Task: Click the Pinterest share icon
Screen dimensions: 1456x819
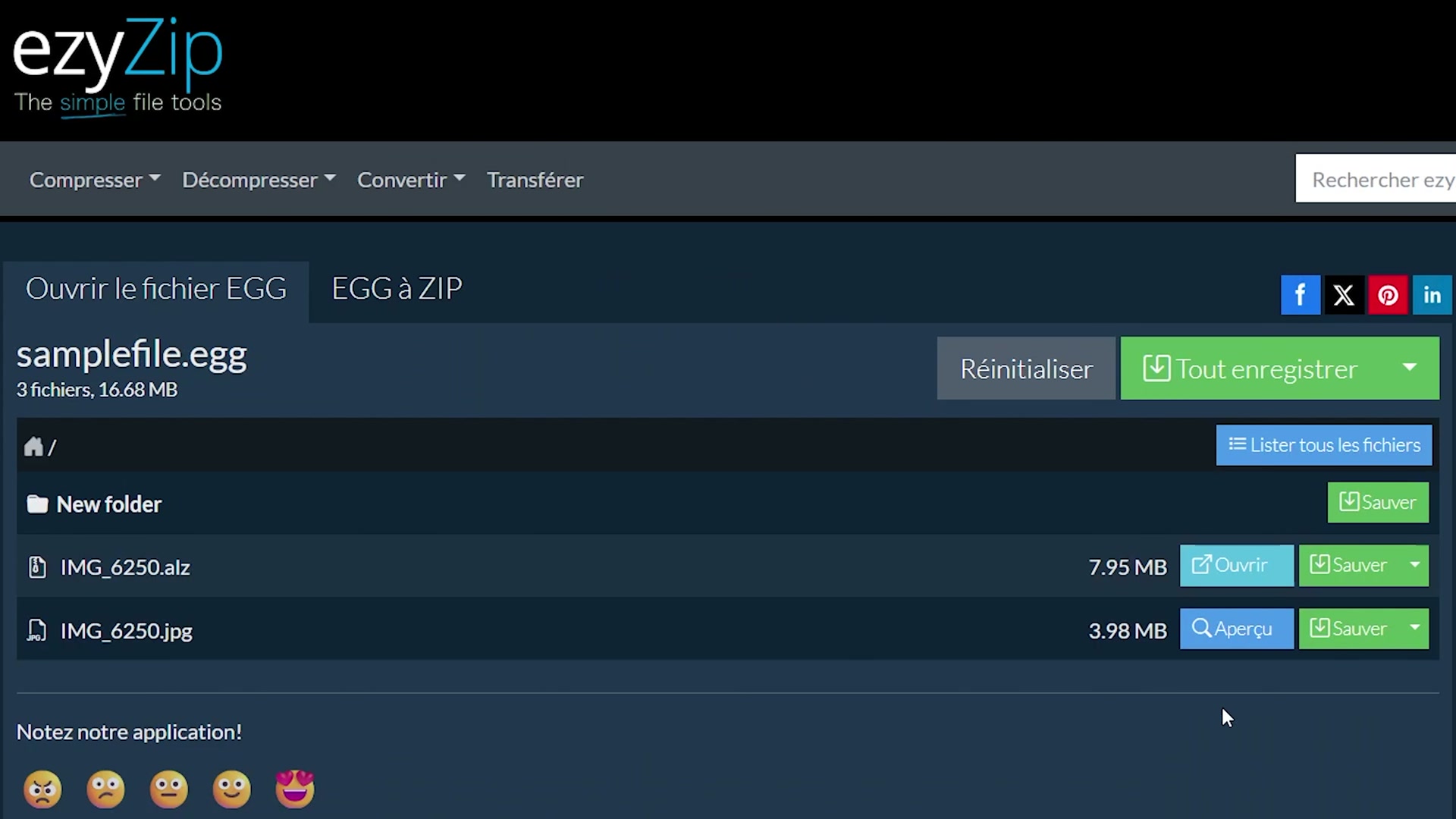Action: click(1388, 295)
